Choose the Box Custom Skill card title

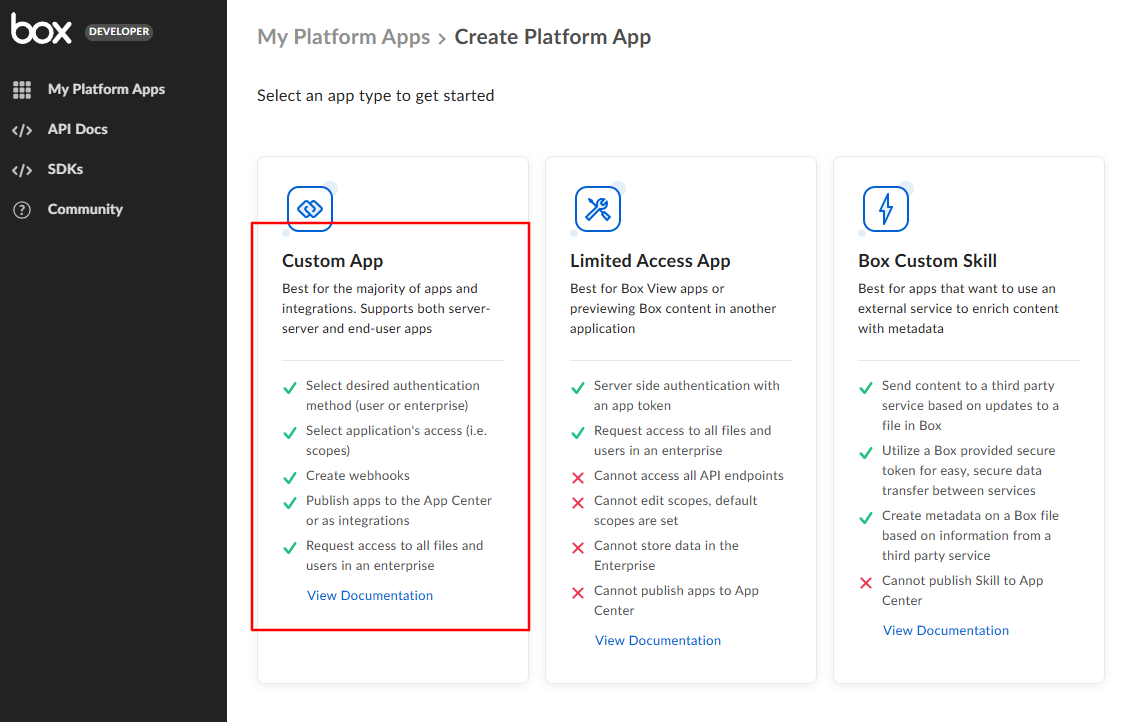click(x=927, y=261)
